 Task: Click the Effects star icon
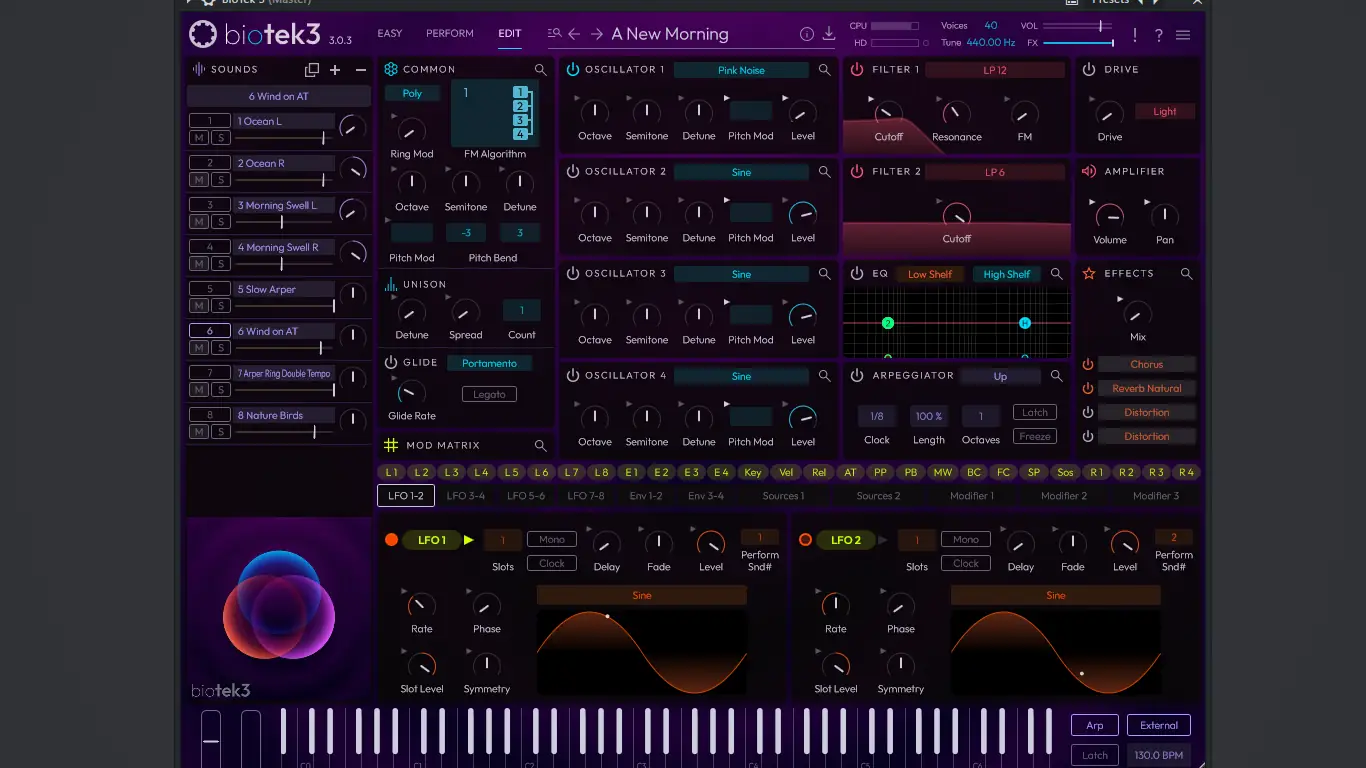(1089, 273)
